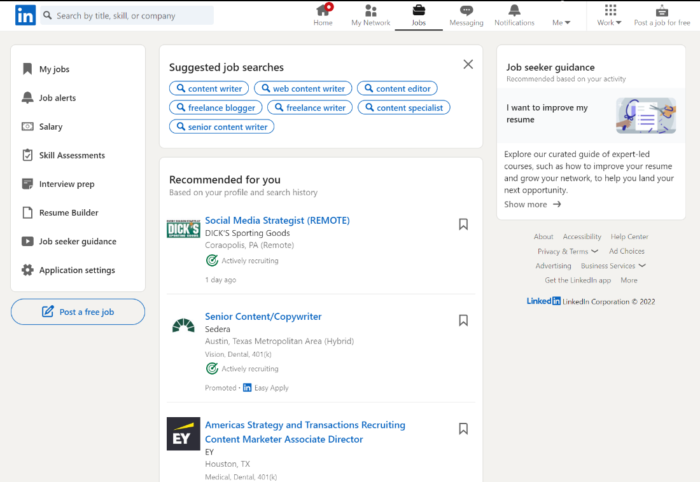Dismiss the Suggested job searches card

pos(468,64)
